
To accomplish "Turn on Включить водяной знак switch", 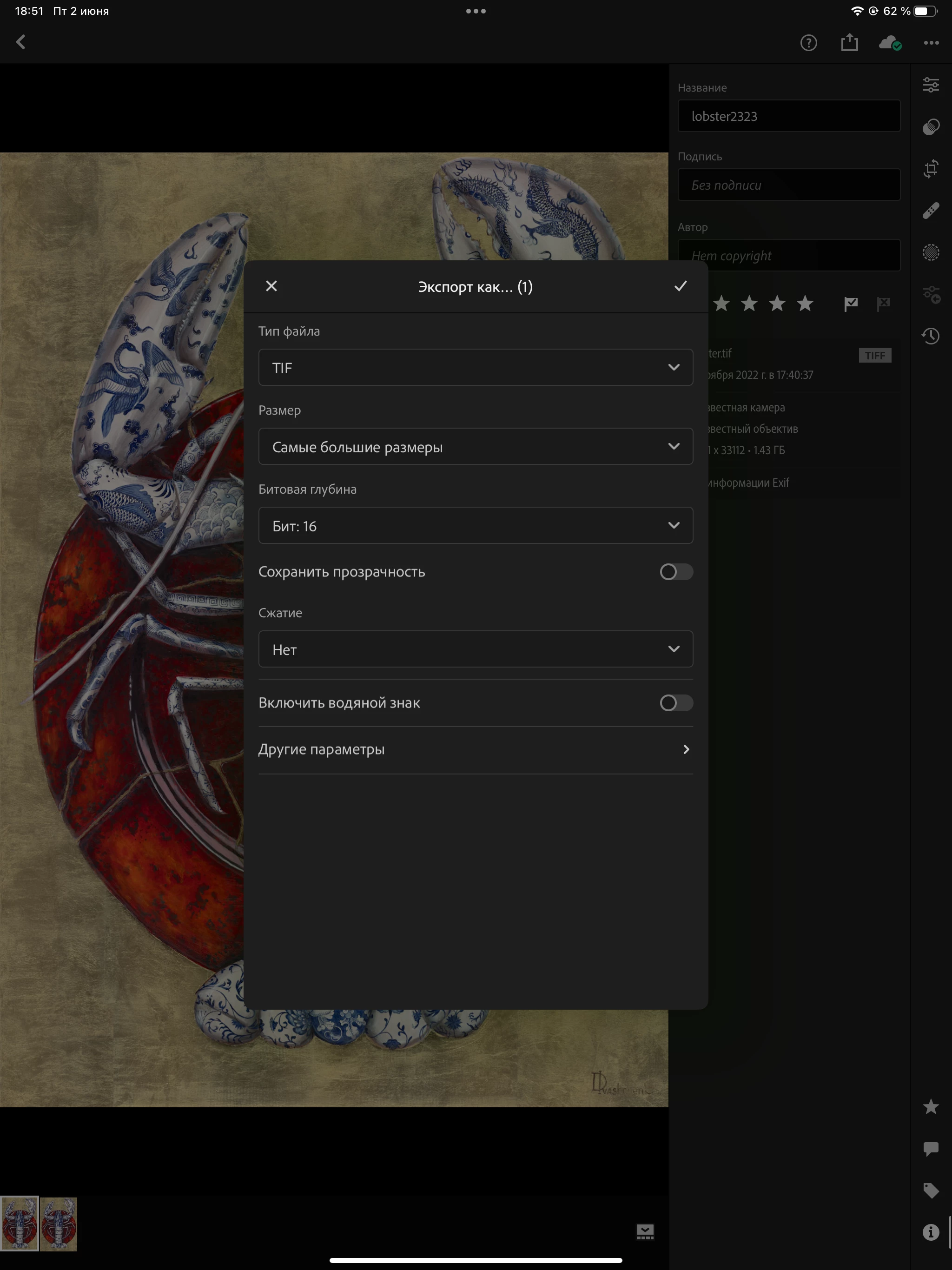I will (676, 703).
